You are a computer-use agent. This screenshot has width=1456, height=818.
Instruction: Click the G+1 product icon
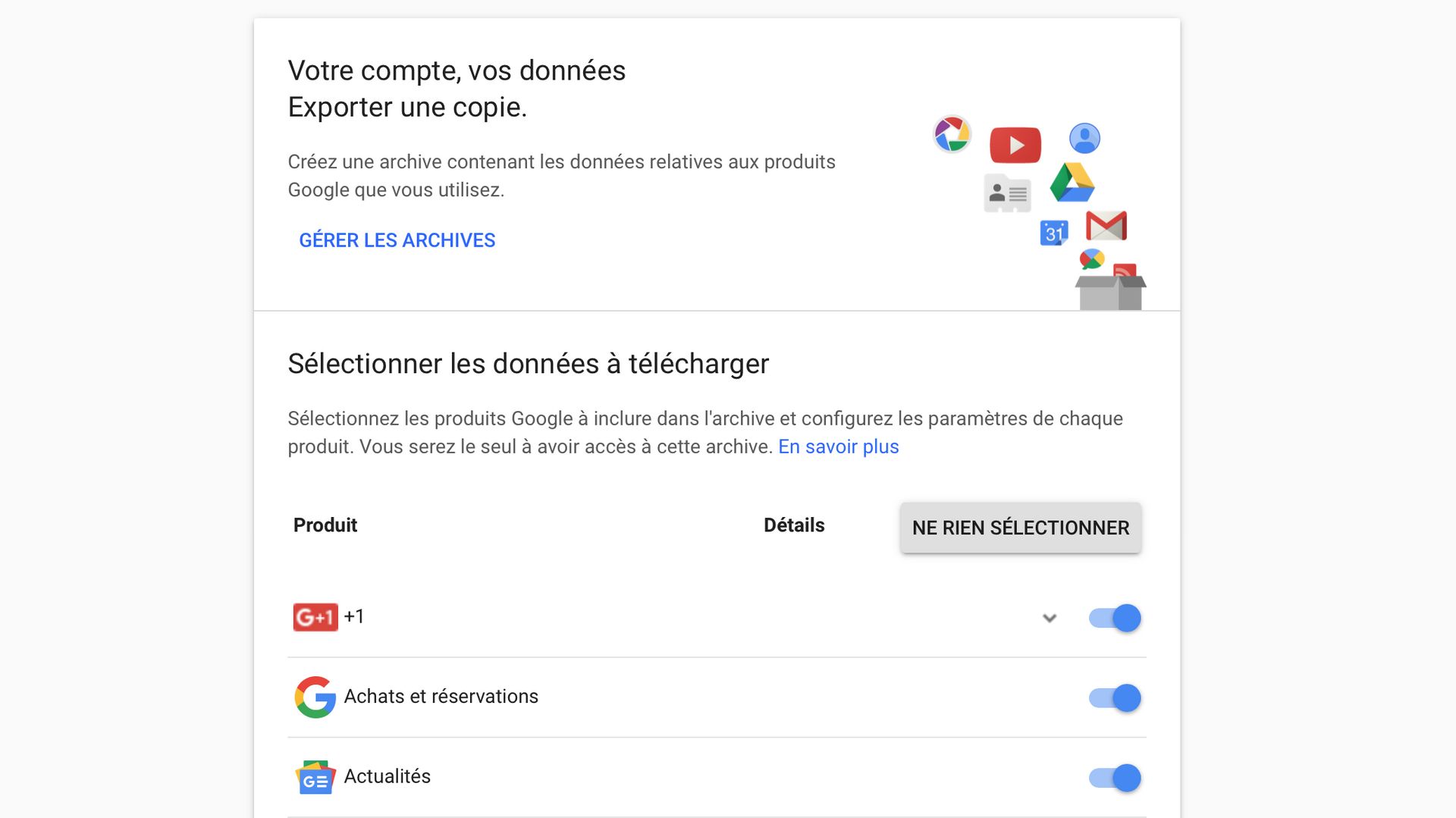pos(315,617)
